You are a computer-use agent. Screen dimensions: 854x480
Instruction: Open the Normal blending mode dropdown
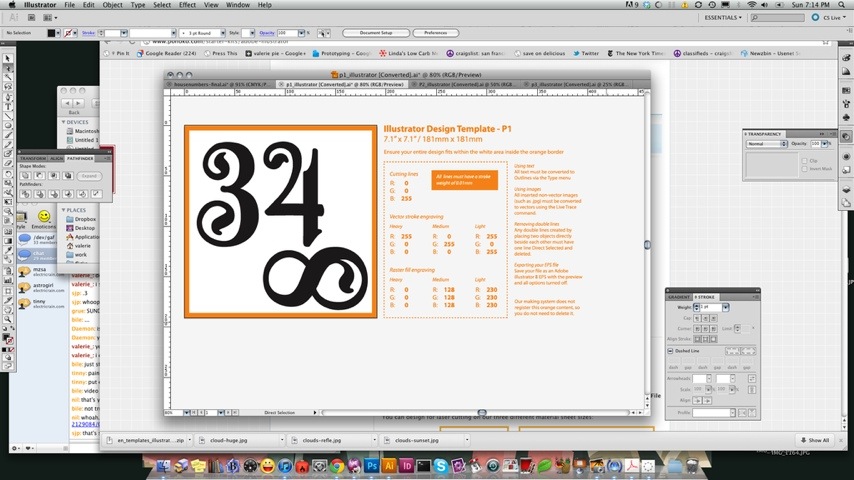(767, 144)
